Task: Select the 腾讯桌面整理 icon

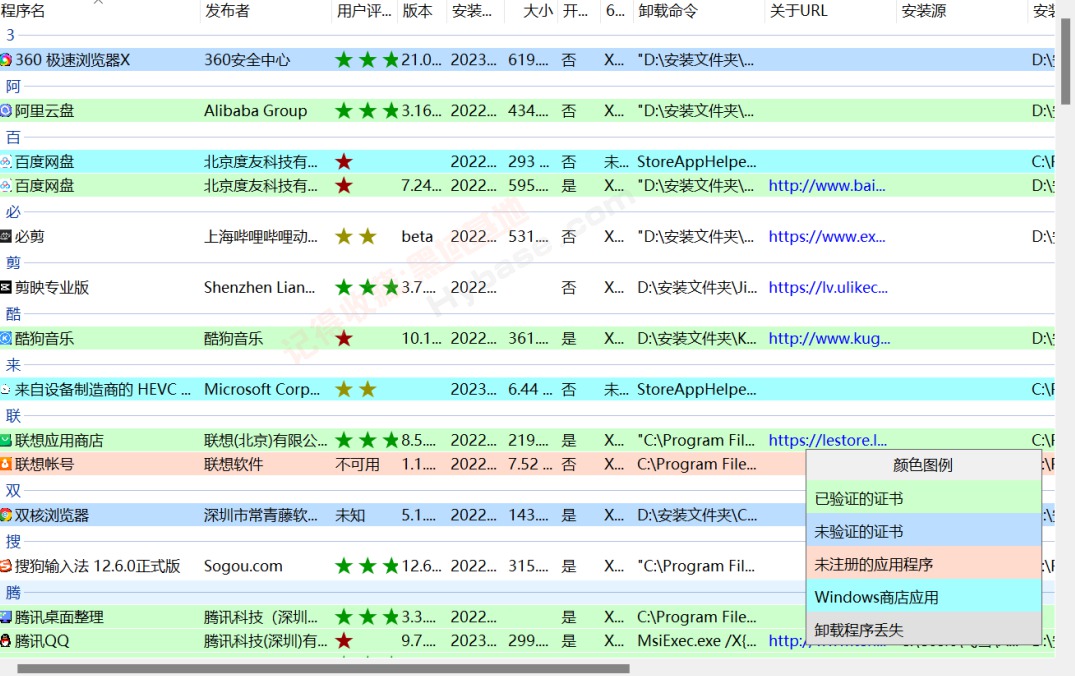Action: pyautogui.click(x=5, y=617)
